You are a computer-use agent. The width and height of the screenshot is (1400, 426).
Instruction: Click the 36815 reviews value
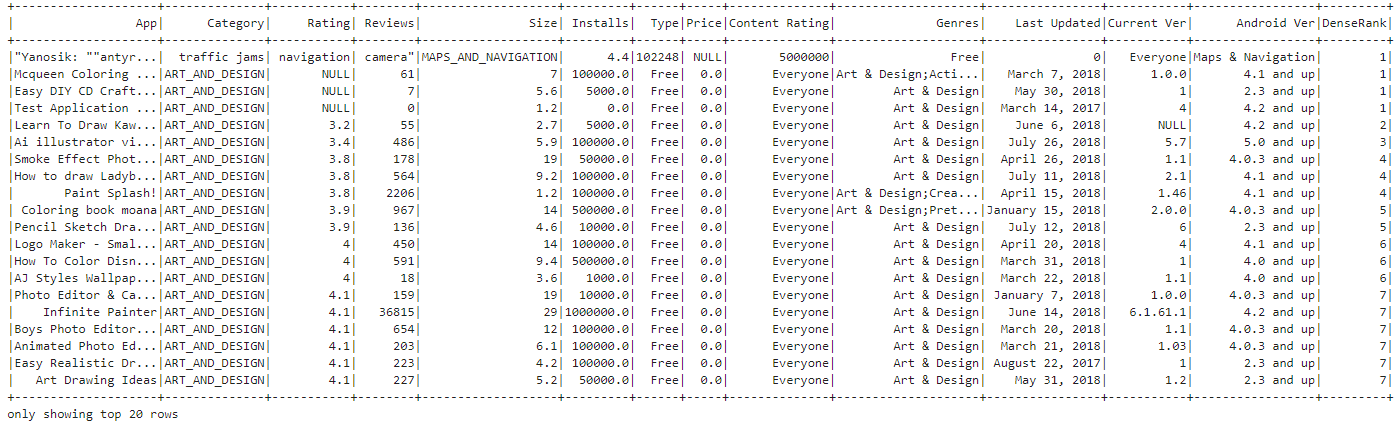tap(397, 312)
